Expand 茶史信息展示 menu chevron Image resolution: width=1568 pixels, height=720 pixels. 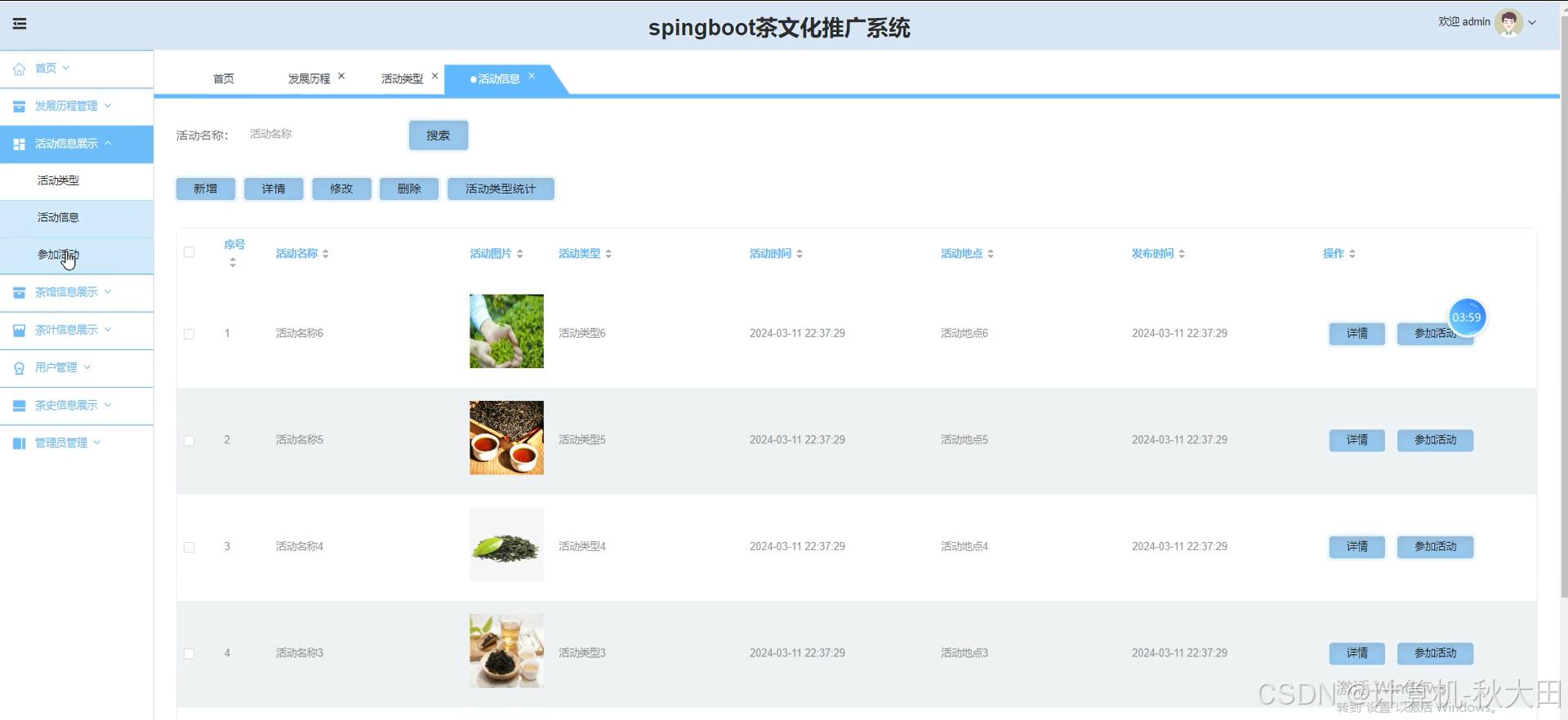click(x=108, y=405)
